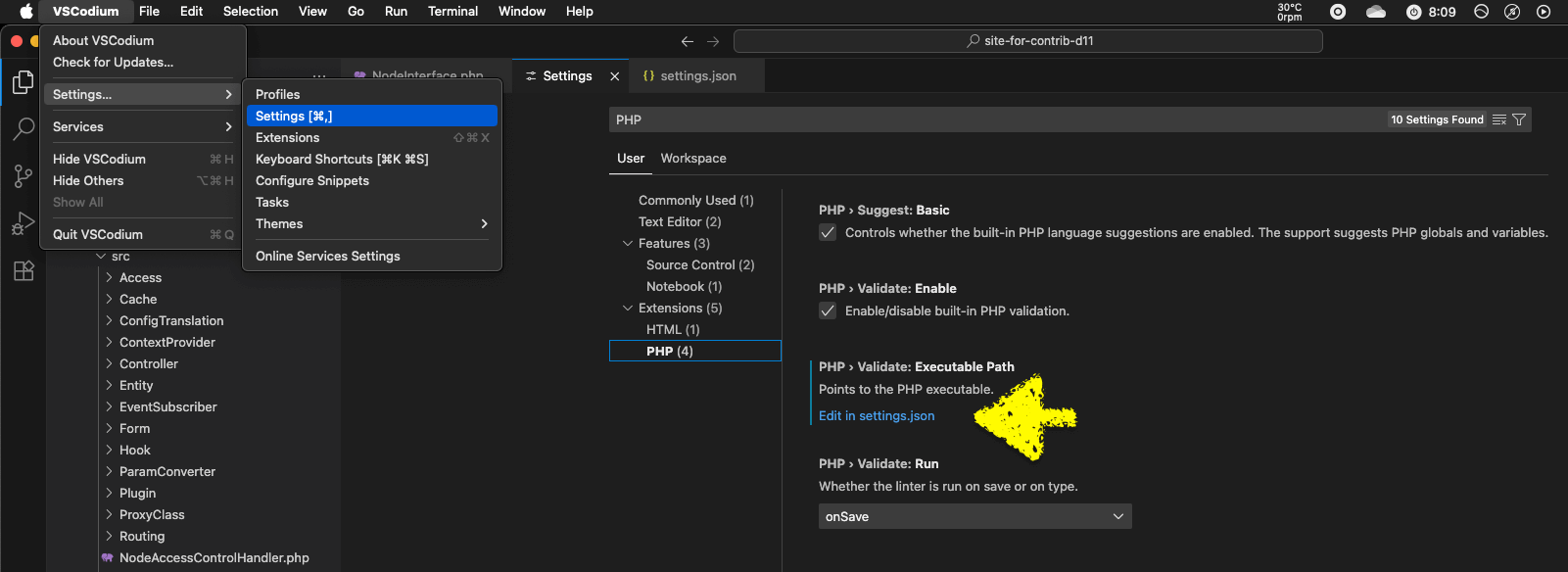Image resolution: width=1568 pixels, height=572 pixels.
Task: Toggle the PHP Validate: Enable checkbox
Action: [828, 310]
